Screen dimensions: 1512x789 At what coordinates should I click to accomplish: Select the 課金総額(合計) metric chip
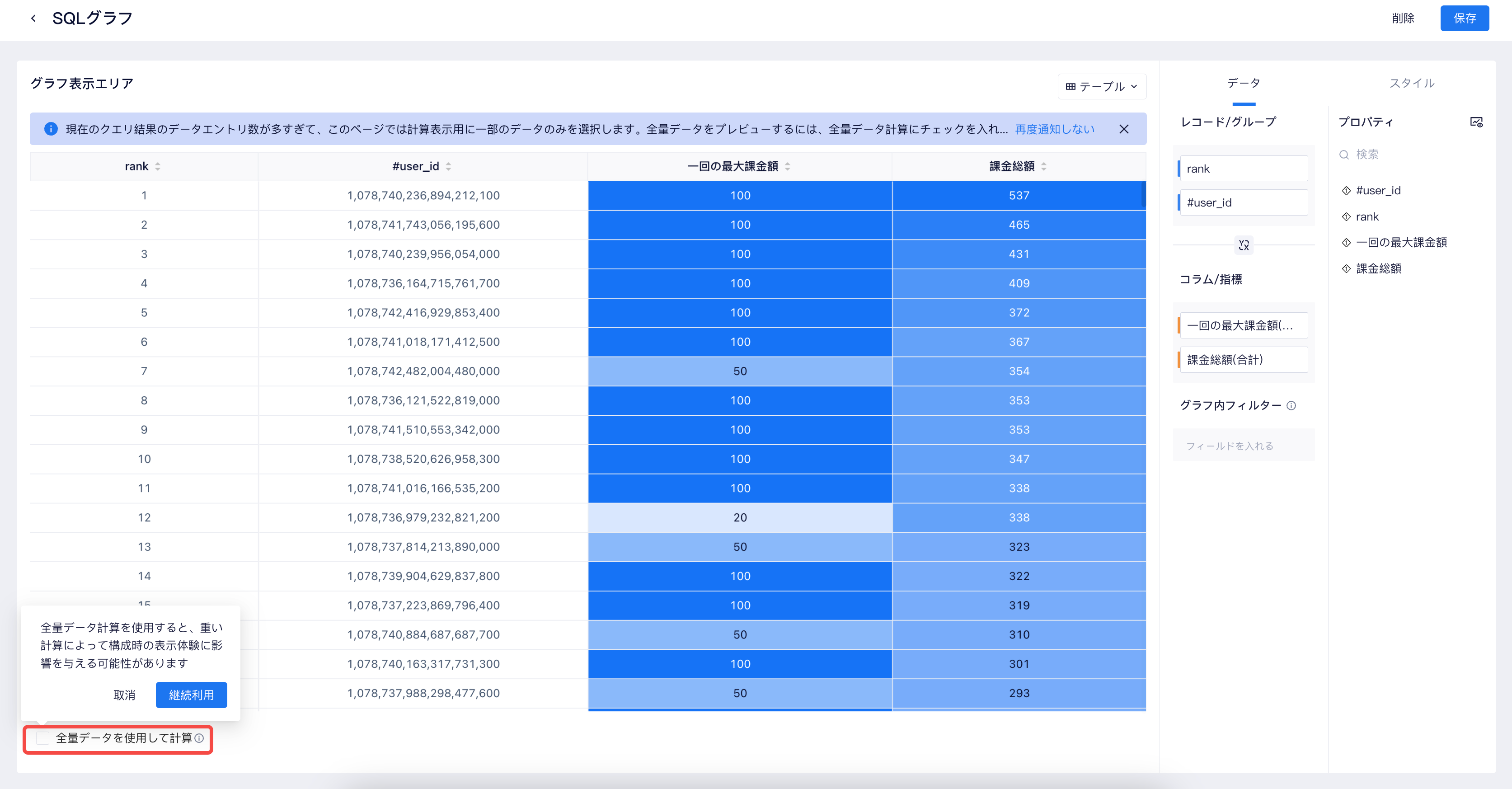pyautogui.click(x=1243, y=360)
